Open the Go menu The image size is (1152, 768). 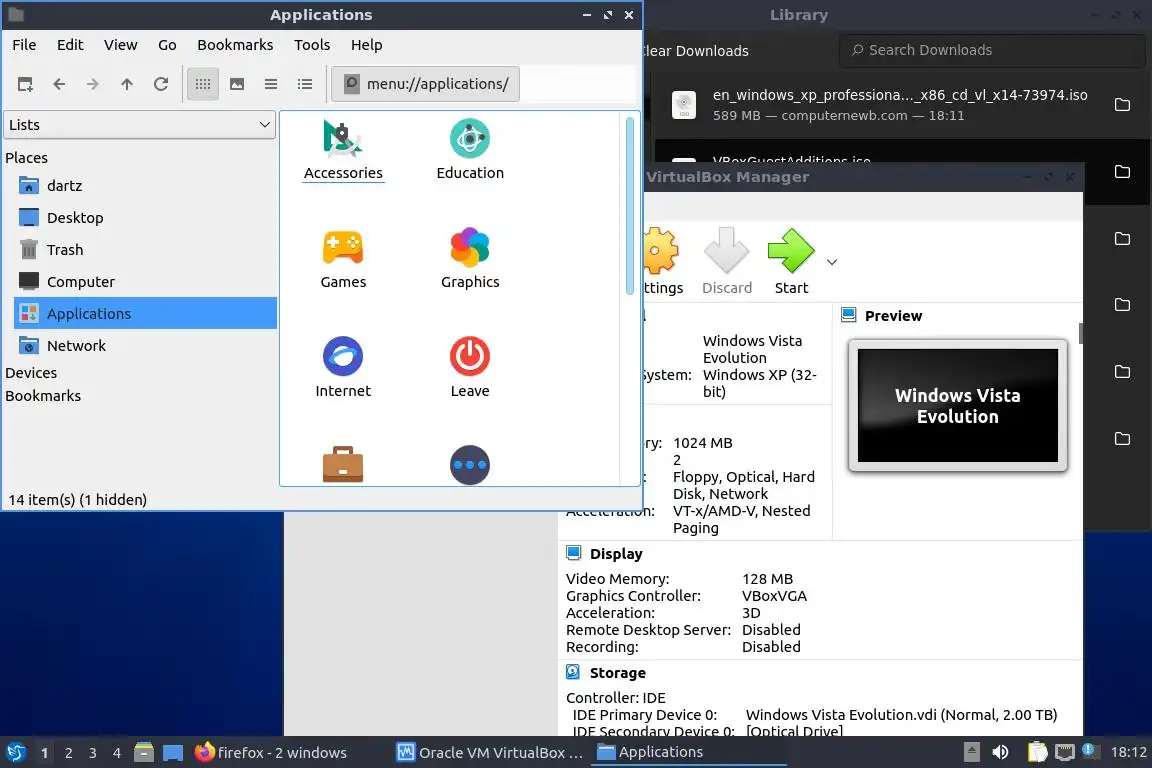click(167, 45)
